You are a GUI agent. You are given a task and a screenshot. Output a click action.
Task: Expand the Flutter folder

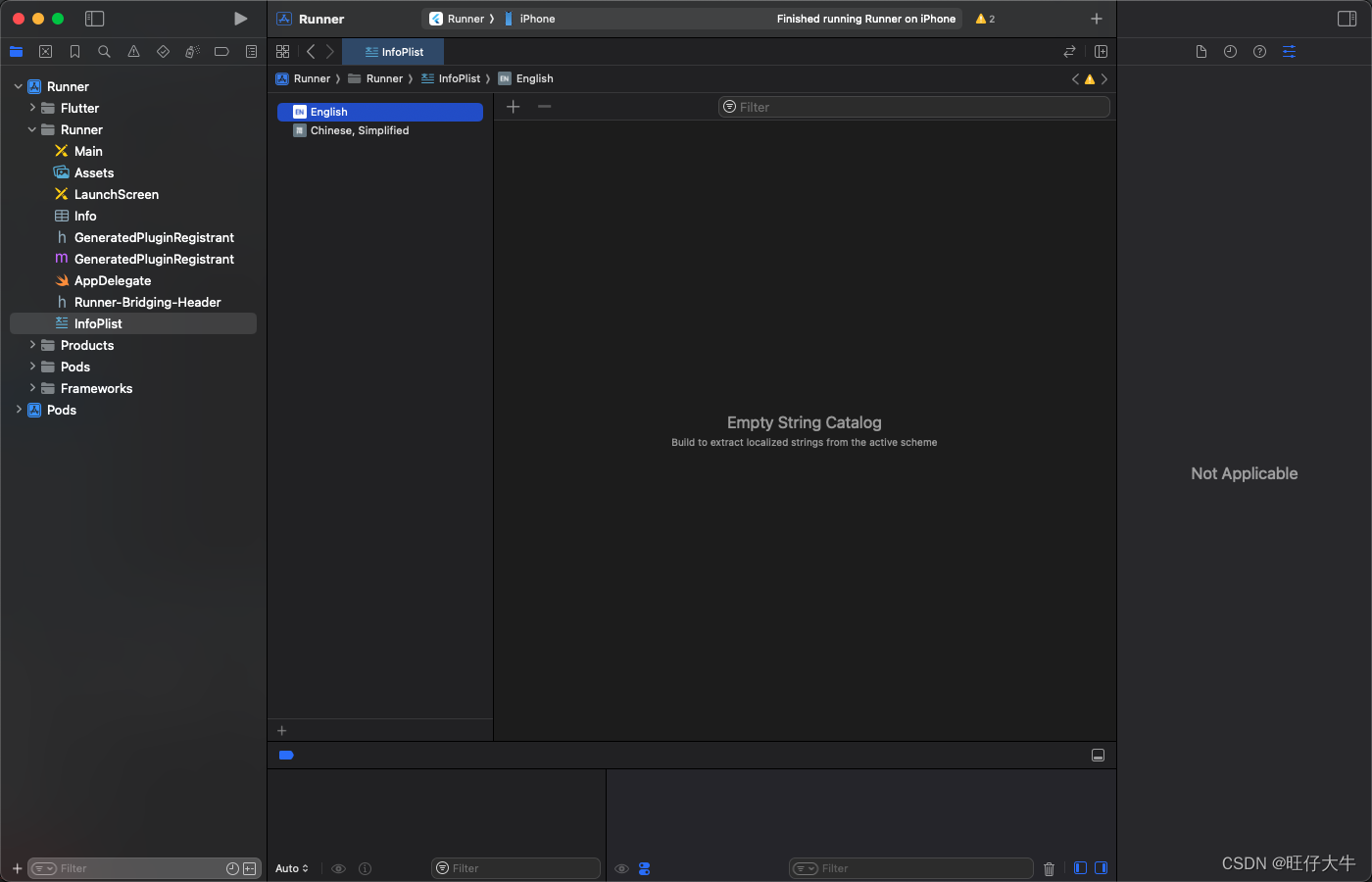(x=32, y=108)
